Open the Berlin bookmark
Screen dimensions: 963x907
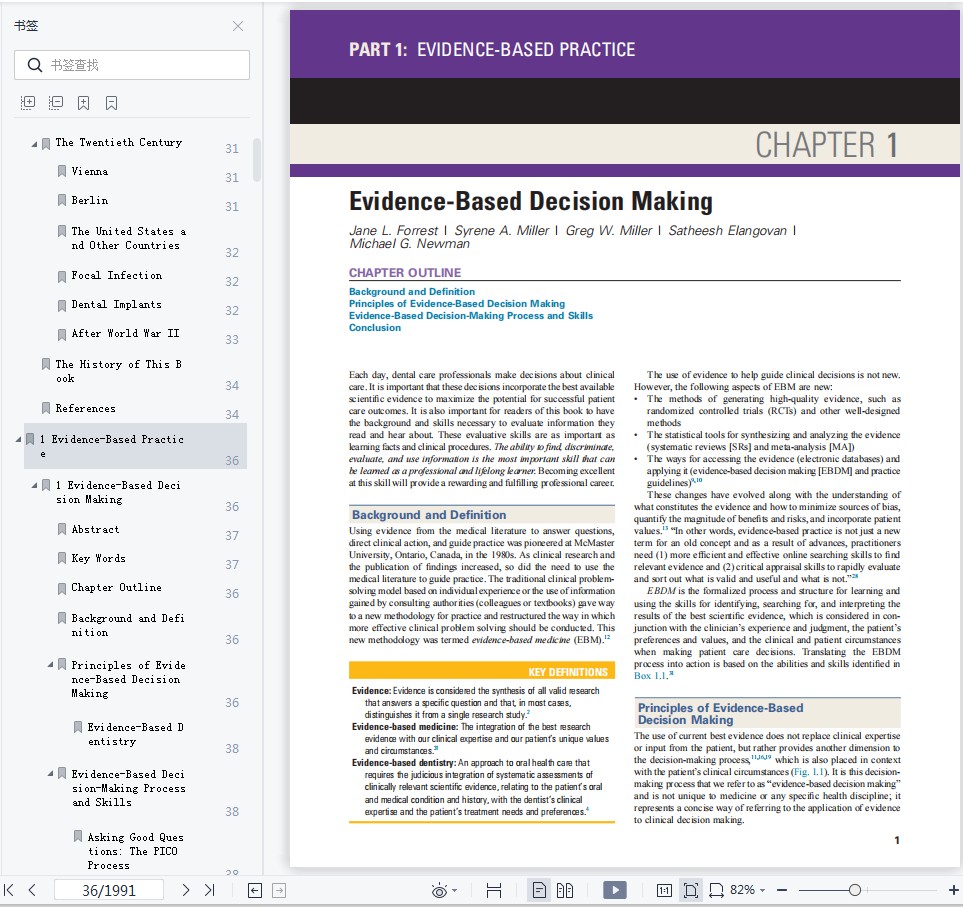click(x=90, y=200)
